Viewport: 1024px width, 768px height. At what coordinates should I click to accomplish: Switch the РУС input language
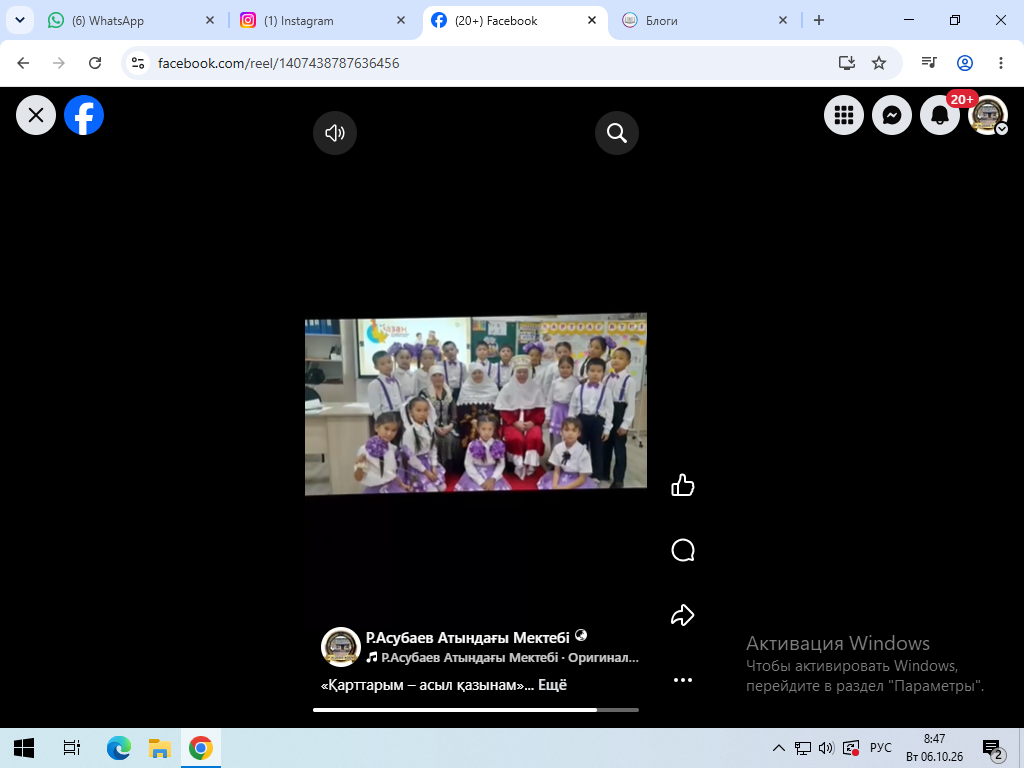(880, 748)
